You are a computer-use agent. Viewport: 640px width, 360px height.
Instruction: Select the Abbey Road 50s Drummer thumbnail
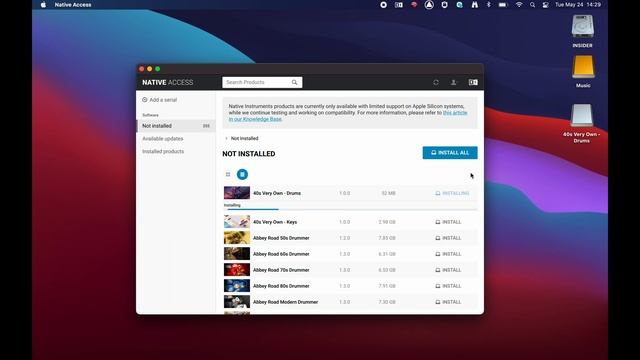tap(237, 238)
